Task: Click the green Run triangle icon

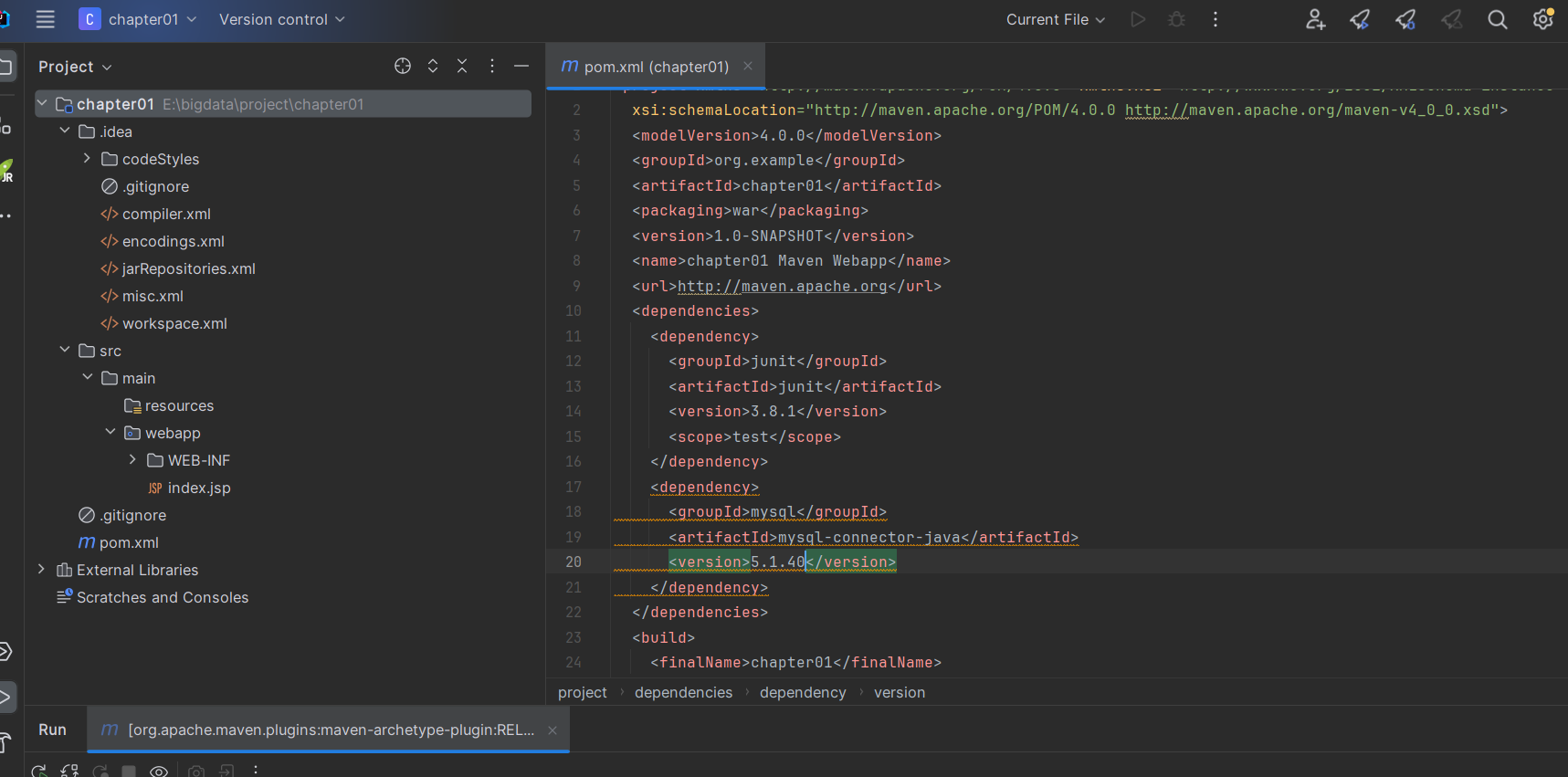Action: coord(1138,19)
